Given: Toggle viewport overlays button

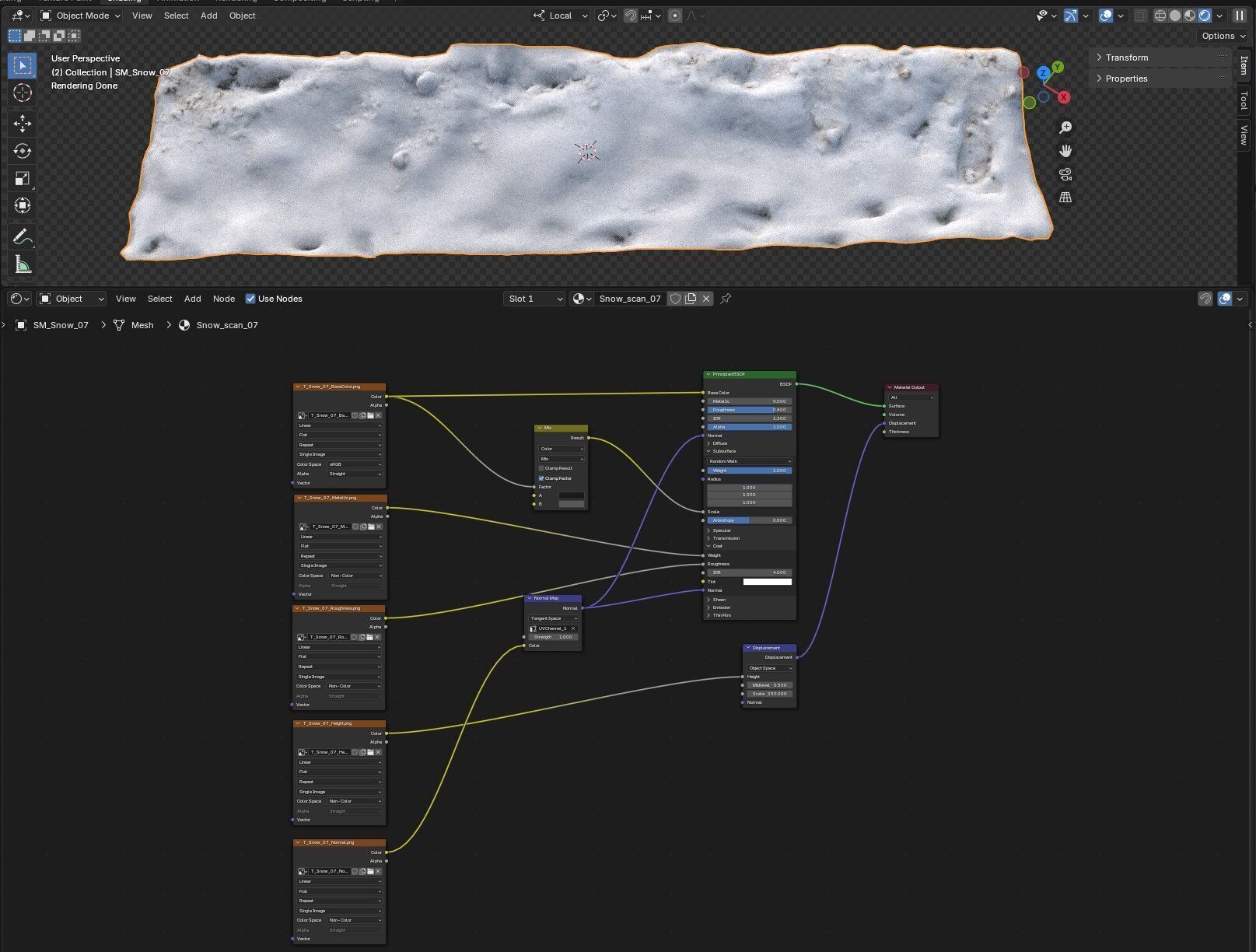Looking at the screenshot, I should tap(1106, 16).
